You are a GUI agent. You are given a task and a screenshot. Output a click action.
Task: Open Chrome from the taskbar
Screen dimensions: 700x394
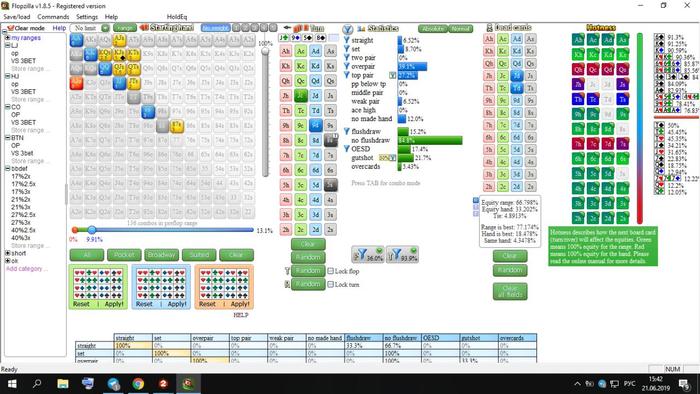tap(138, 384)
